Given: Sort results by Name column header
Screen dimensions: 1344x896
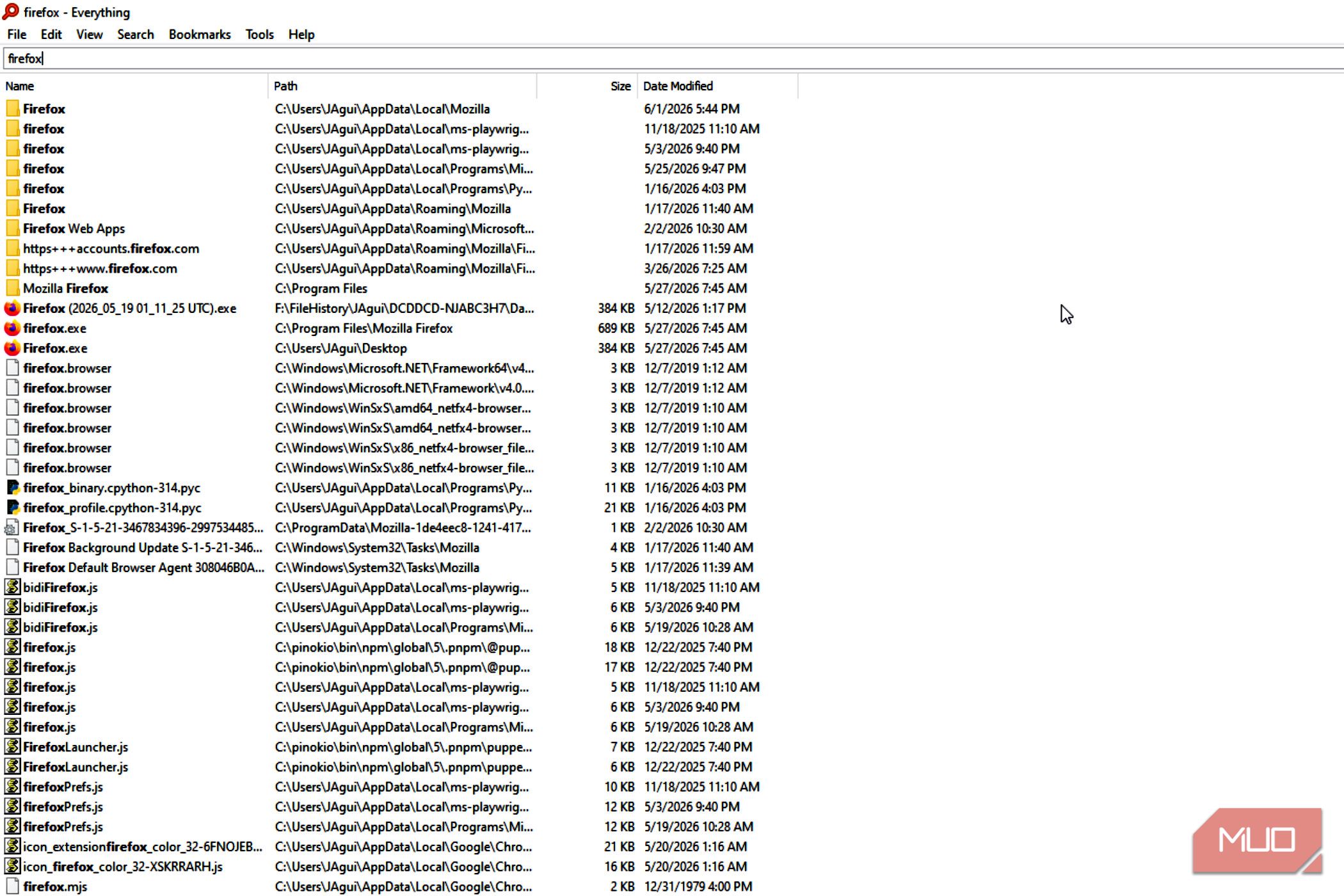Looking at the screenshot, I should click(x=135, y=86).
